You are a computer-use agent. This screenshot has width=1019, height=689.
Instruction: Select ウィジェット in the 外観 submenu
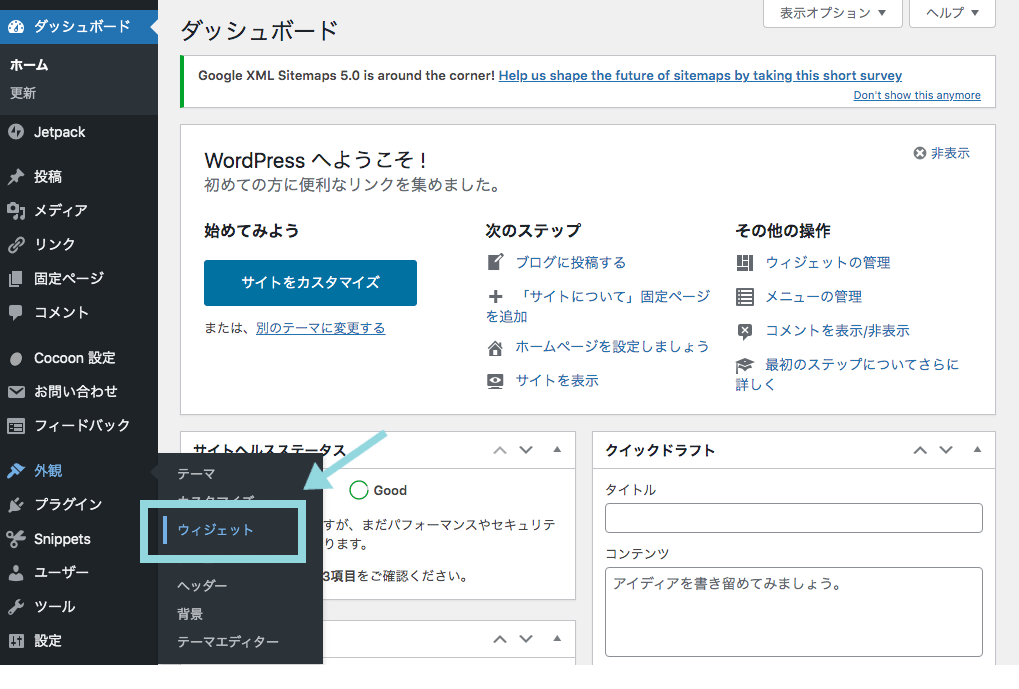coord(215,530)
